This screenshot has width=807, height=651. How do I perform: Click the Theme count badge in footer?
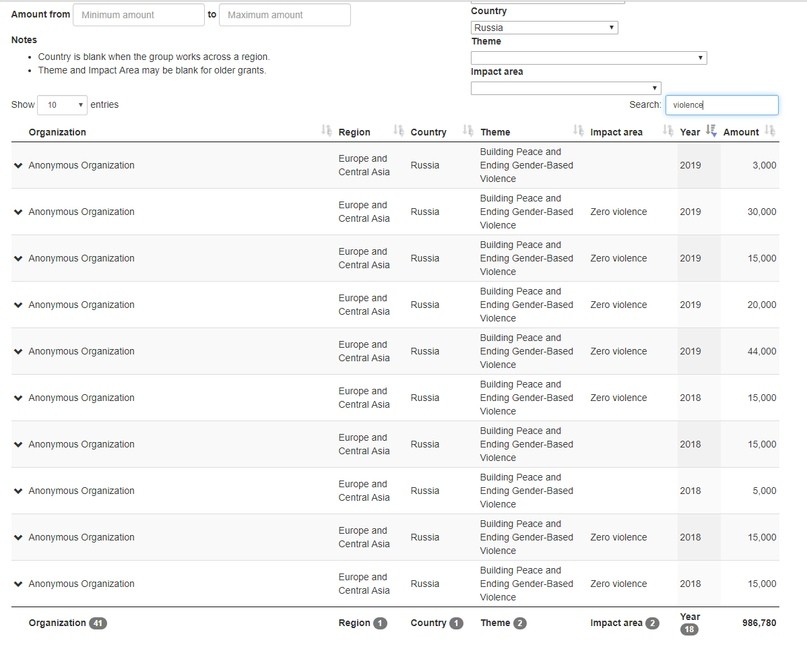(x=520, y=623)
